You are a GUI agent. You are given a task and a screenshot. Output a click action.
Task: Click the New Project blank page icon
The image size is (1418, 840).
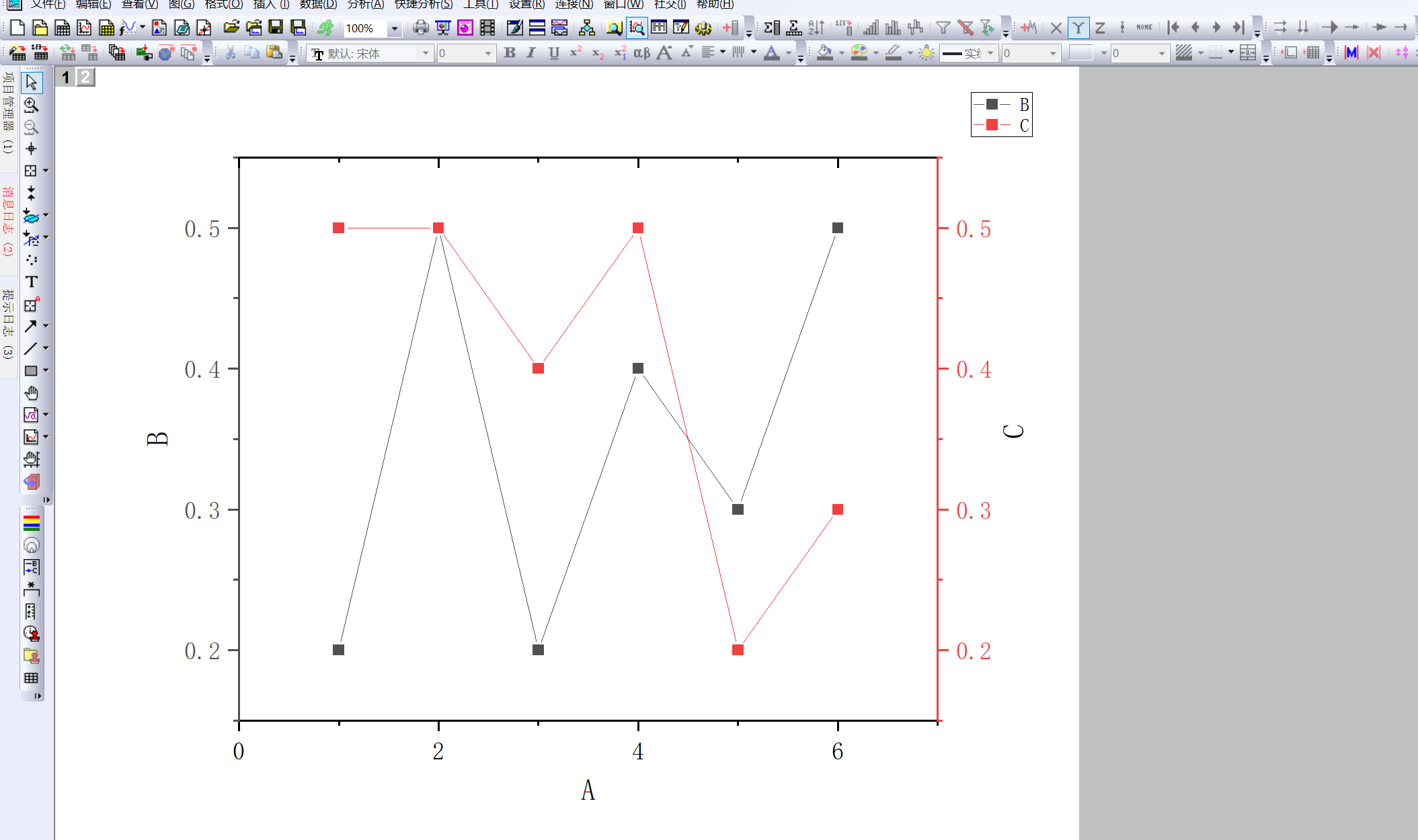pos(17,28)
